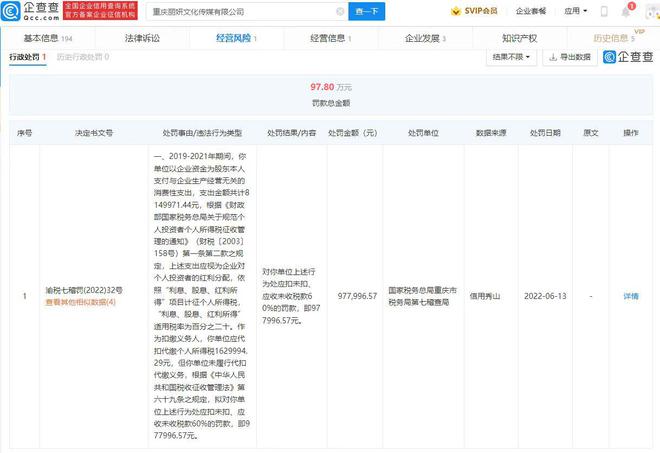Go to the 企业发展 tab
This screenshot has width=660, height=453.
click(x=424, y=38)
